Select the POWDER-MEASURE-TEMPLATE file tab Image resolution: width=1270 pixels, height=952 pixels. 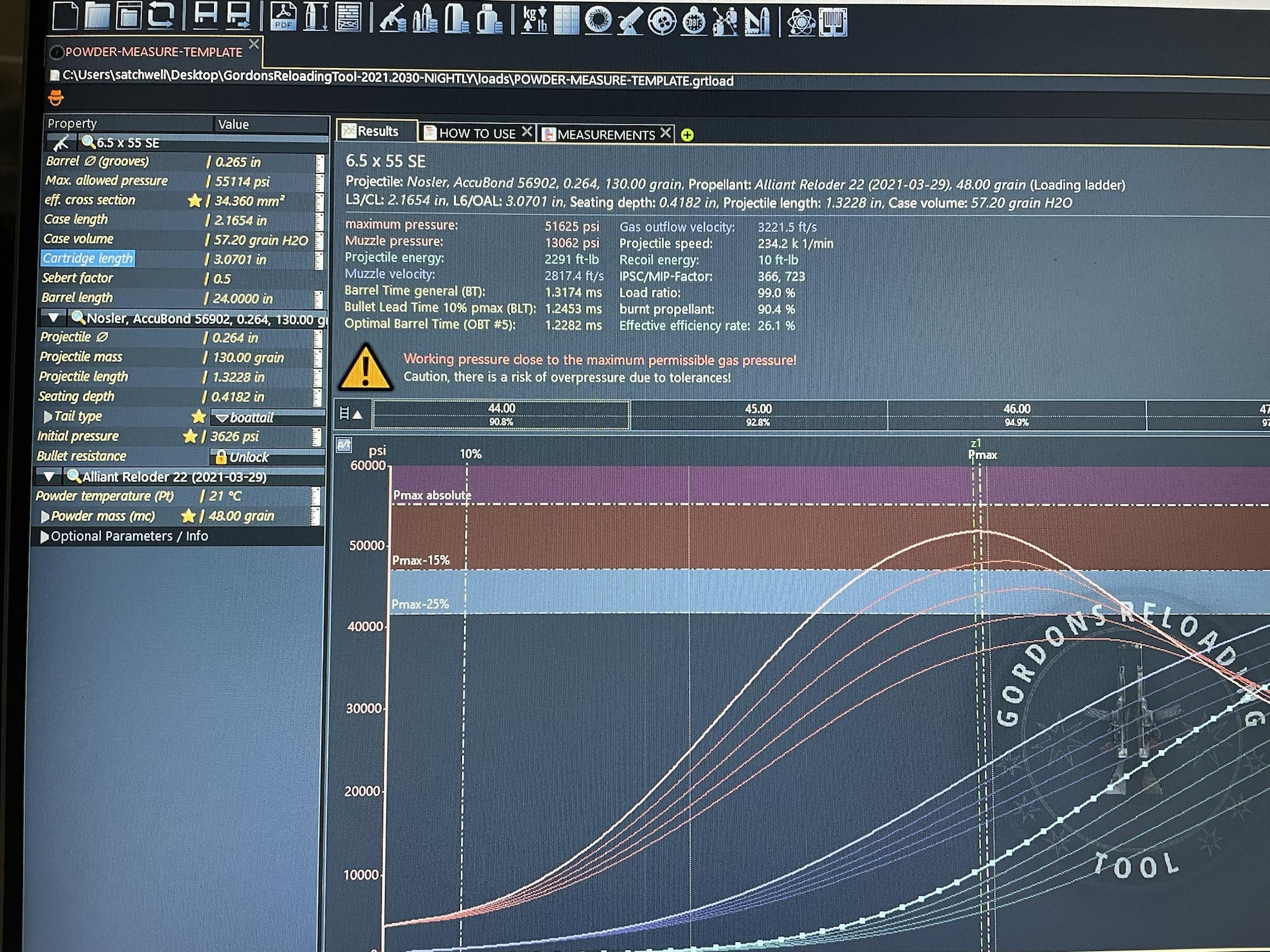(154, 52)
